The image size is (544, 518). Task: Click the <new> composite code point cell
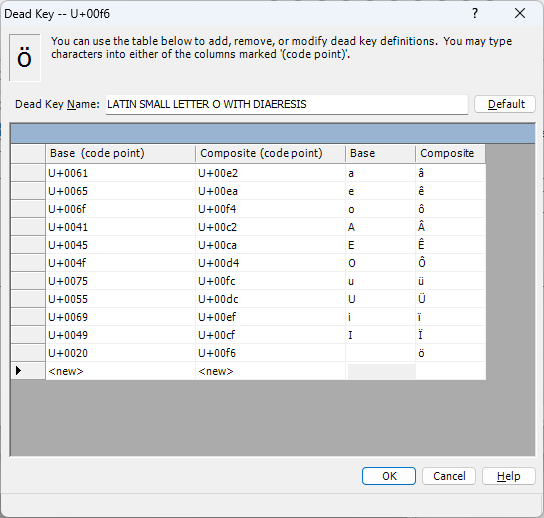(270, 371)
